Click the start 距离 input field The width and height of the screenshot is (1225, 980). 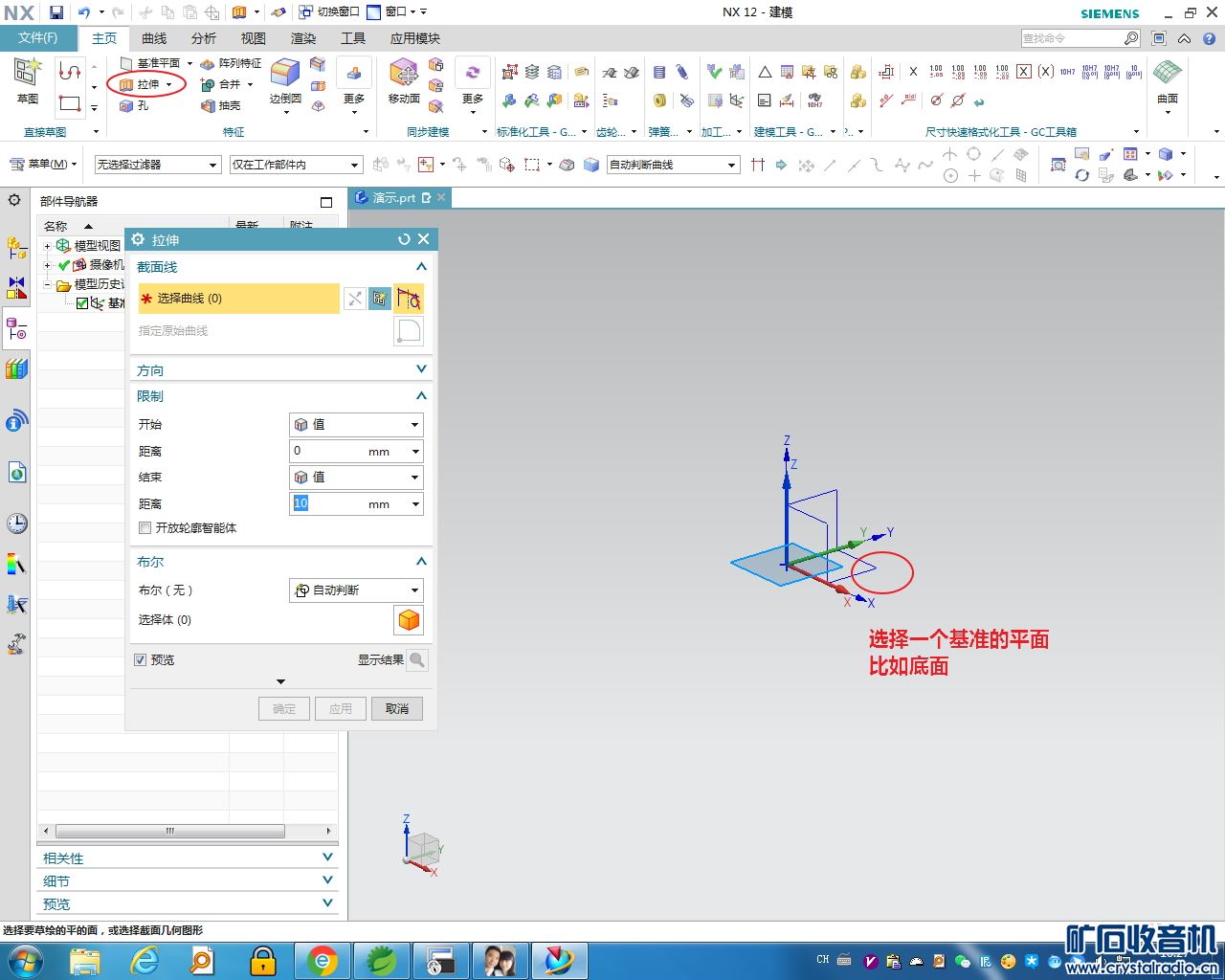329,451
